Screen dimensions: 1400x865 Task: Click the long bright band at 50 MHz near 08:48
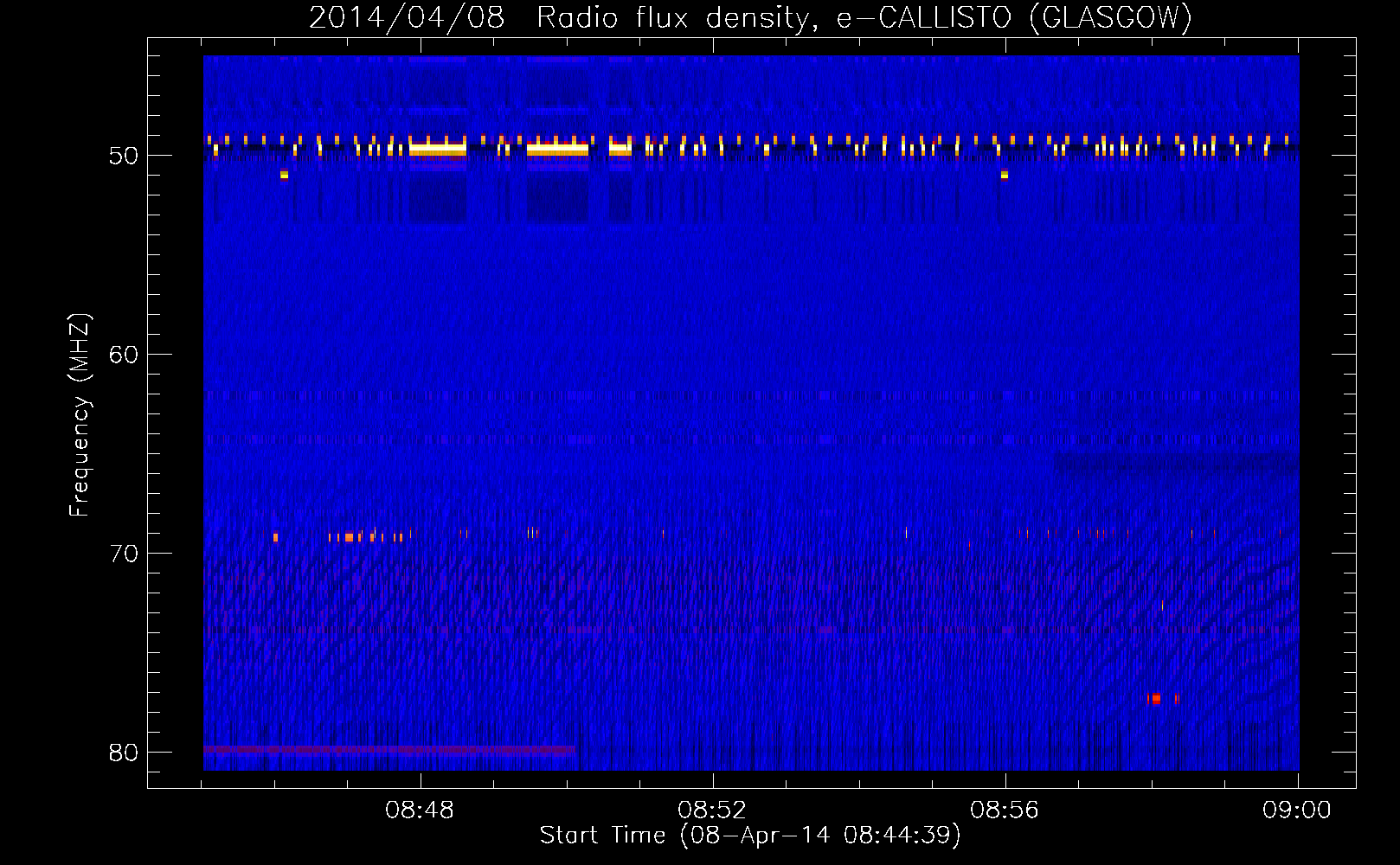point(438,149)
